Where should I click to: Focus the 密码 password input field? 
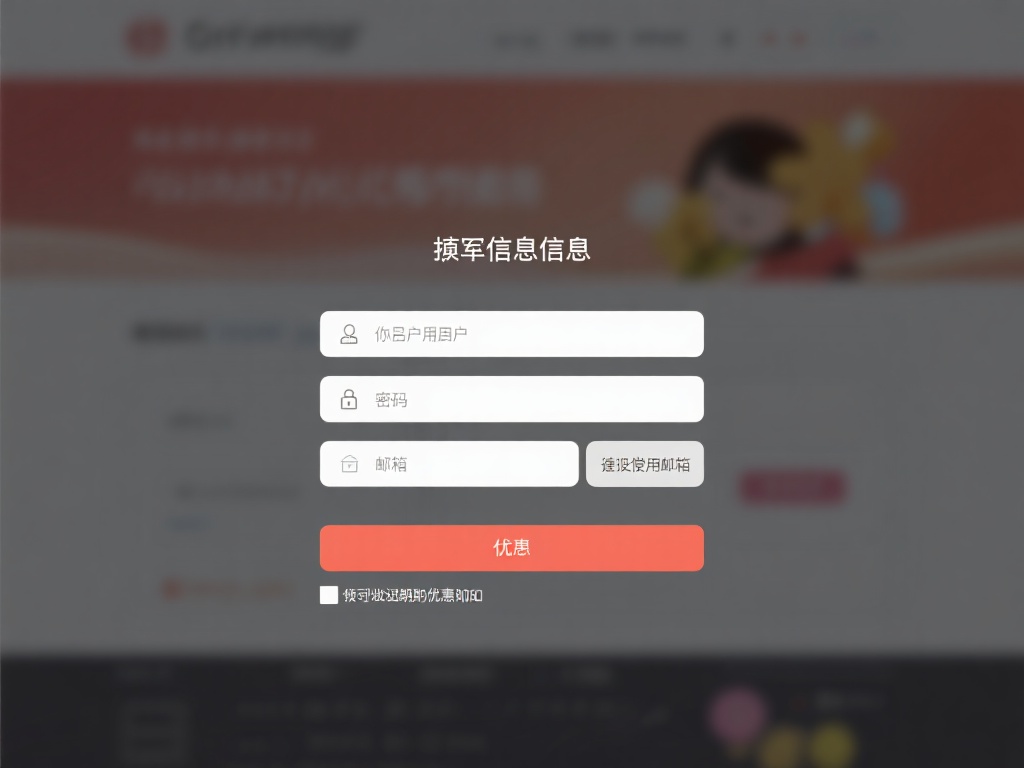[511, 399]
